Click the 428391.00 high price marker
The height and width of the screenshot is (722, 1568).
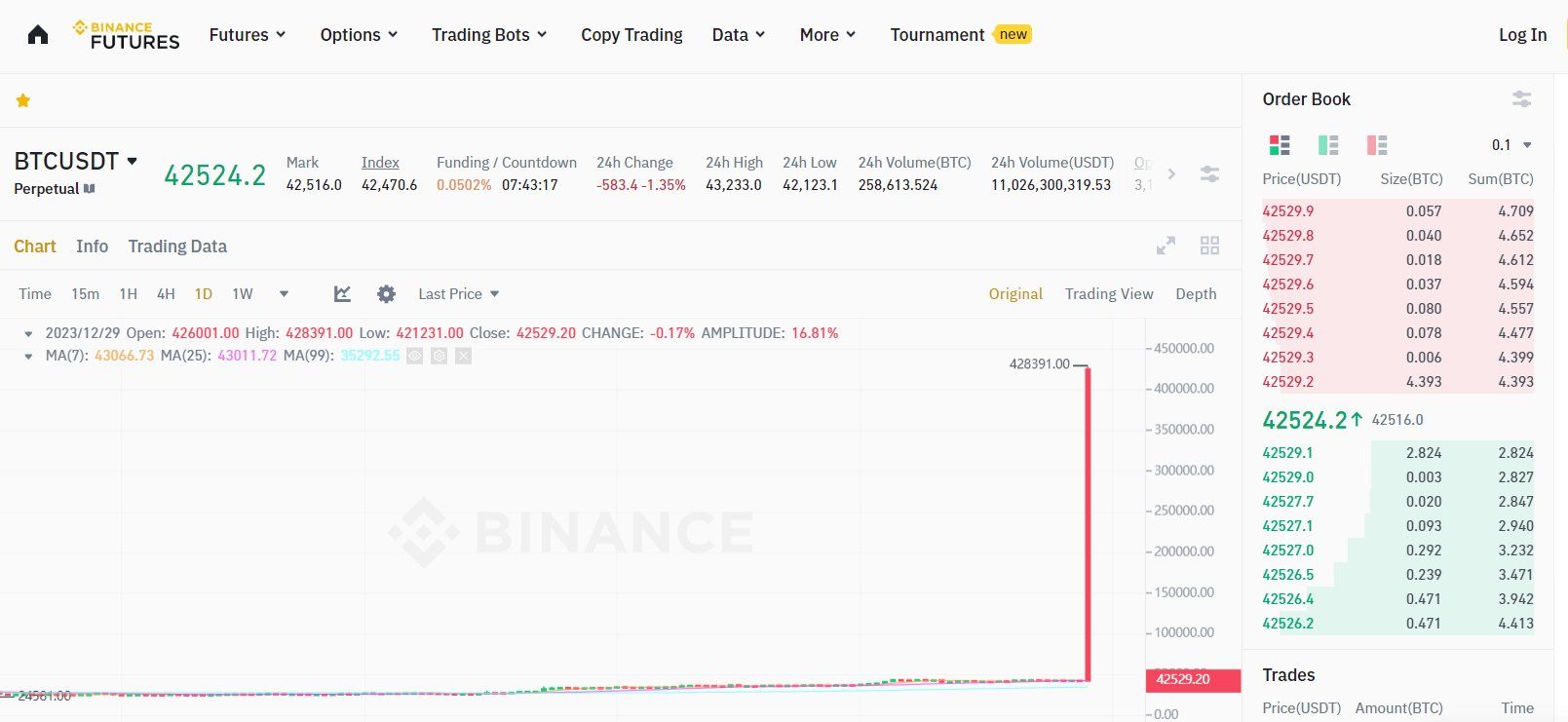click(1039, 364)
